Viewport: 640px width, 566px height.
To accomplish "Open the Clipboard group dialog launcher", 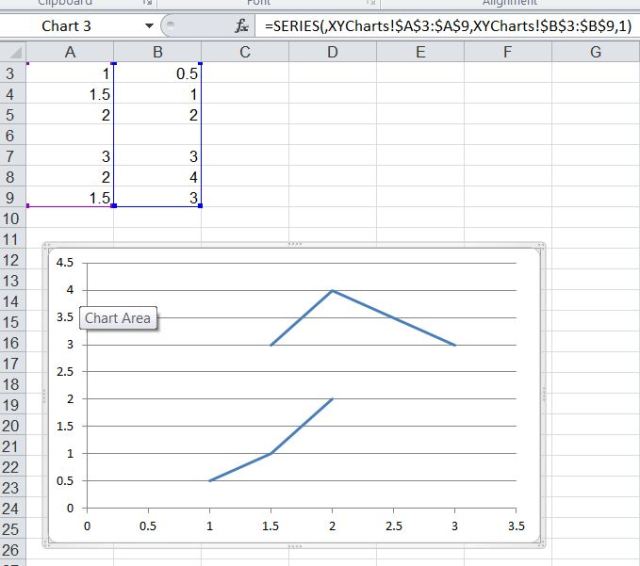I will pyautogui.click(x=148, y=3).
